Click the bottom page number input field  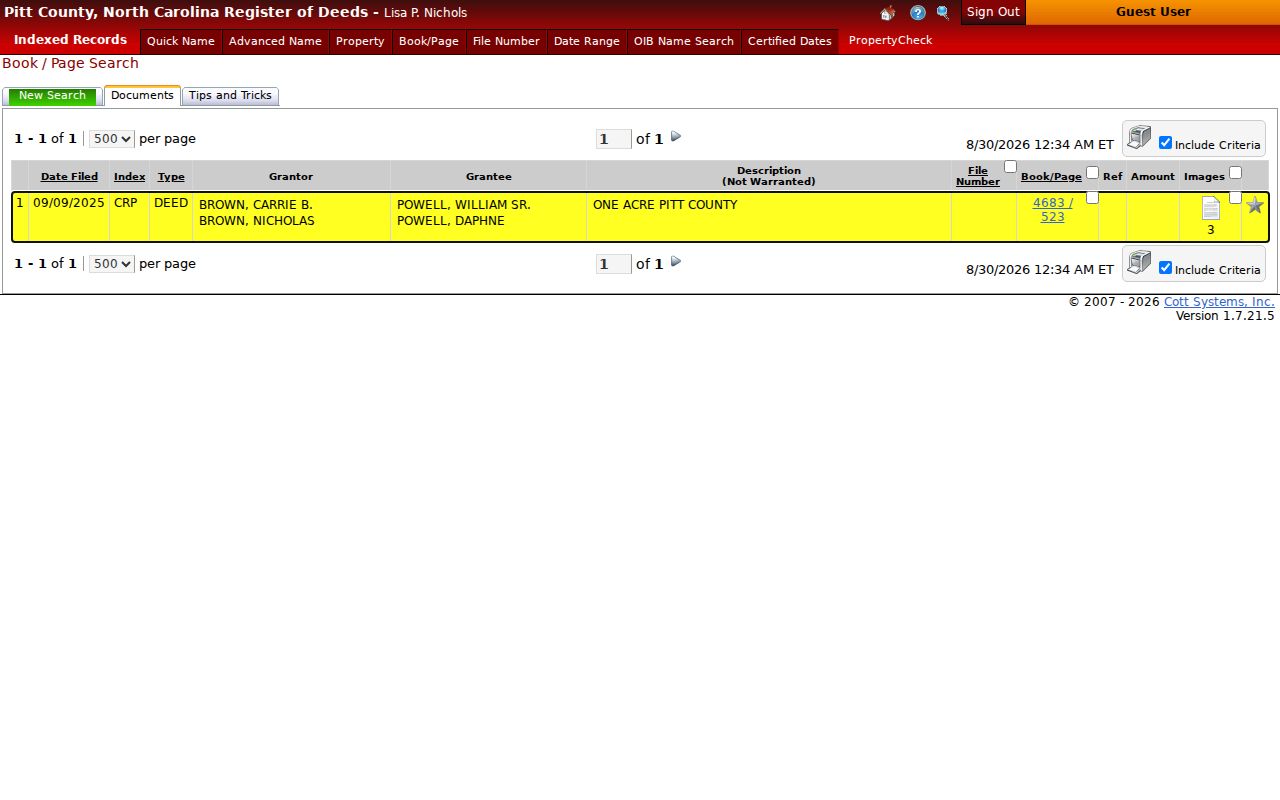[613, 264]
